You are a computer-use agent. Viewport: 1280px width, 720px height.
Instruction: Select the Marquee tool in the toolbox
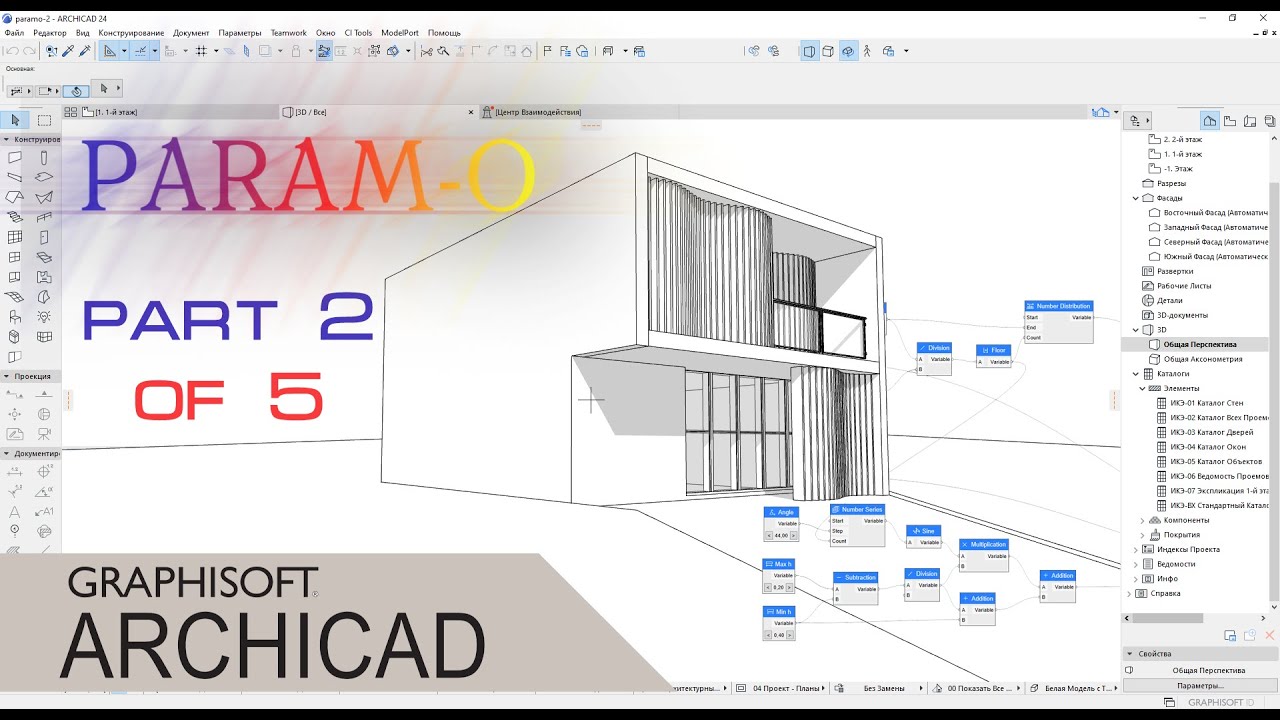pyautogui.click(x=45, y=120)
